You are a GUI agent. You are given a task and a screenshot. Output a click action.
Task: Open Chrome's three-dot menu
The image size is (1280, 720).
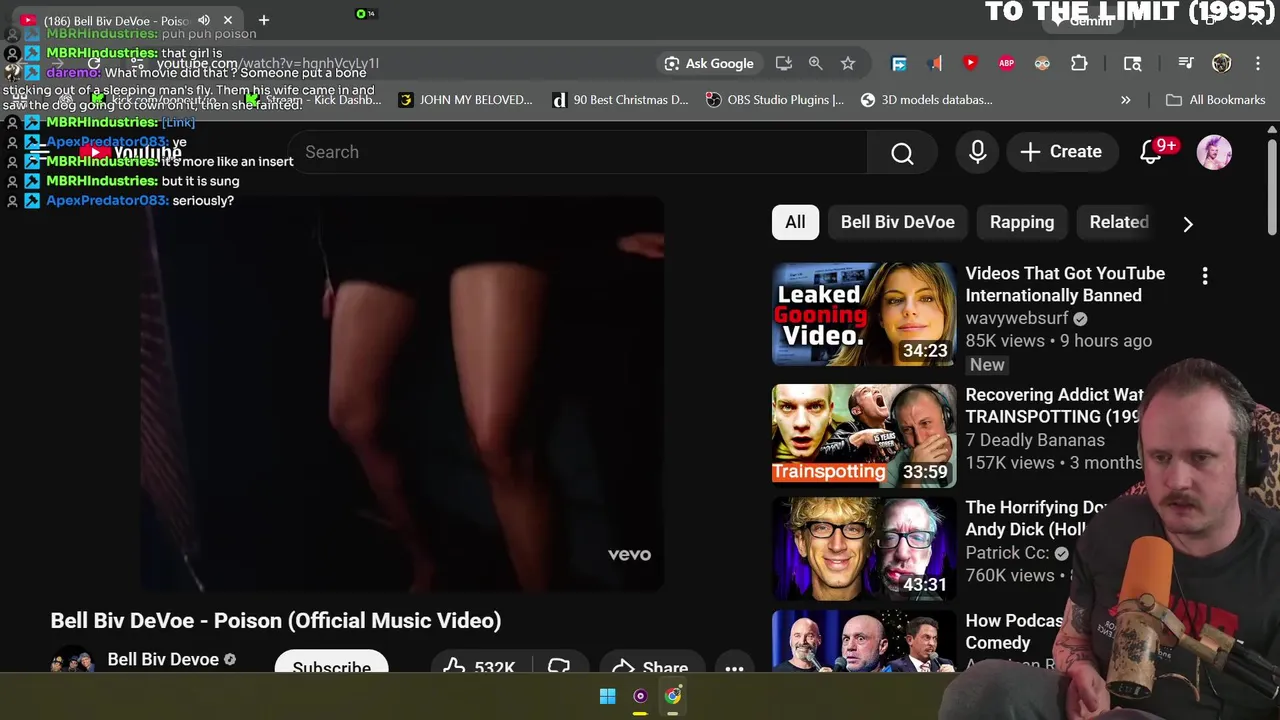point(1257,63)
